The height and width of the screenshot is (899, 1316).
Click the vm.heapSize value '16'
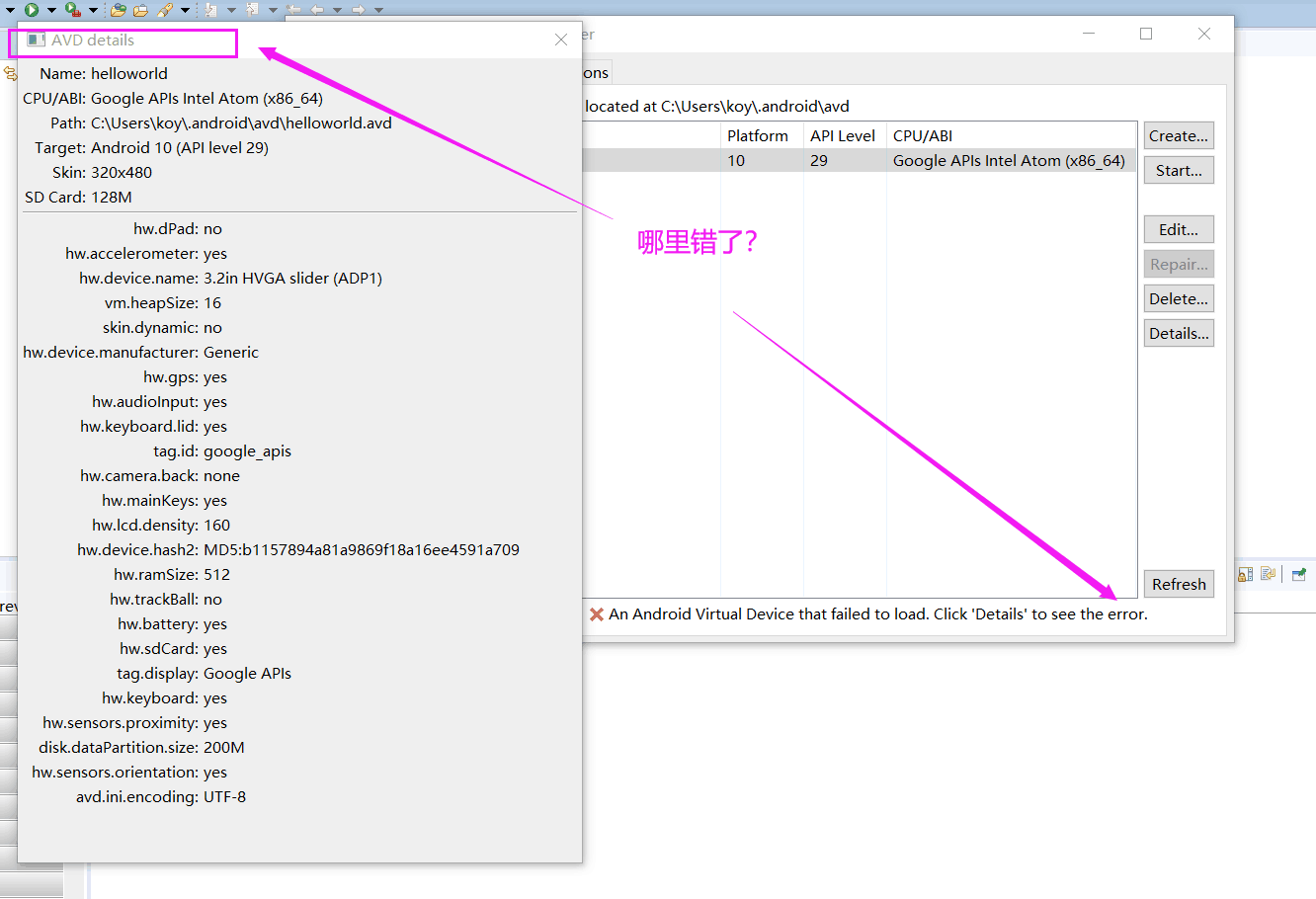pos(212,302)
